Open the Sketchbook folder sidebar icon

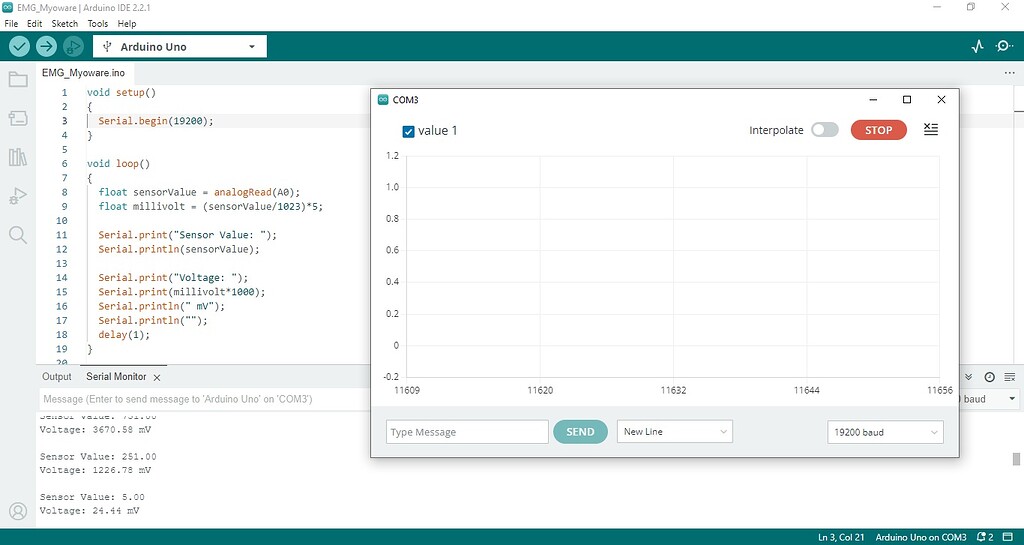coord(18,80)
